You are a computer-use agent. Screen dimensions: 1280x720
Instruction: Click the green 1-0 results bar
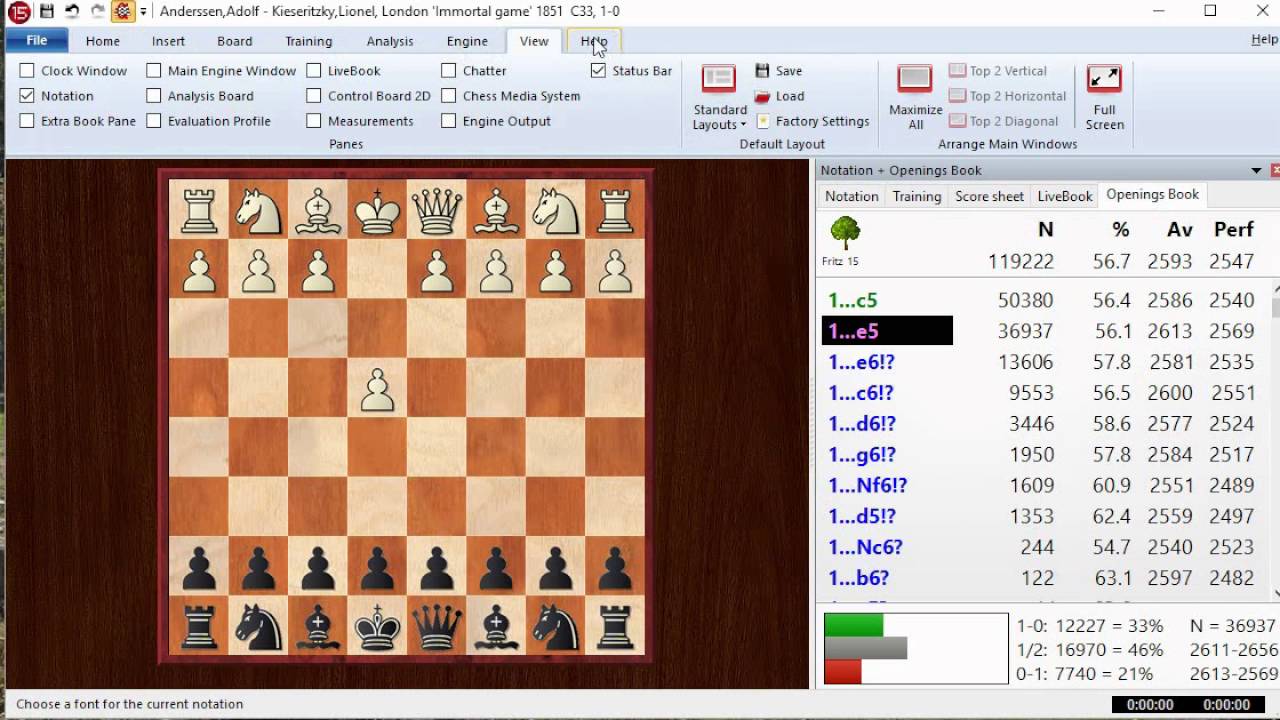(853, 625)
